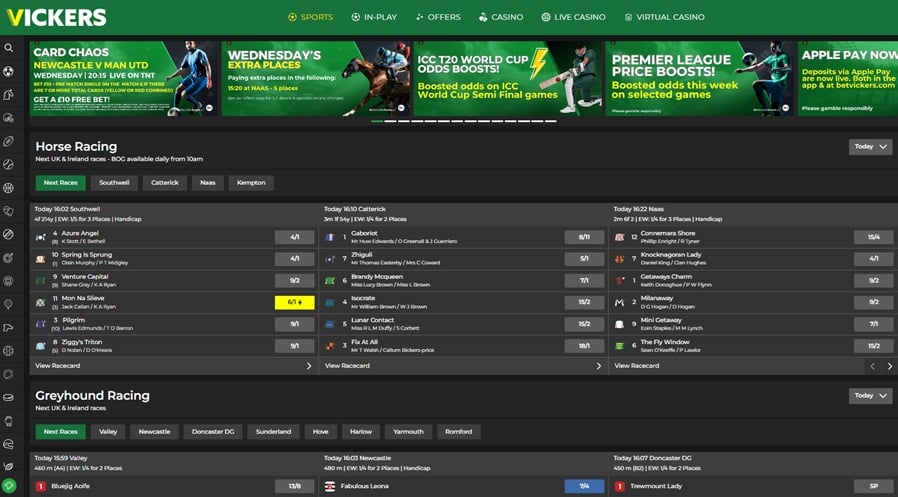Open the Offers tab
The height and width of the screenshot is (497, 898).
click(438, 17)
